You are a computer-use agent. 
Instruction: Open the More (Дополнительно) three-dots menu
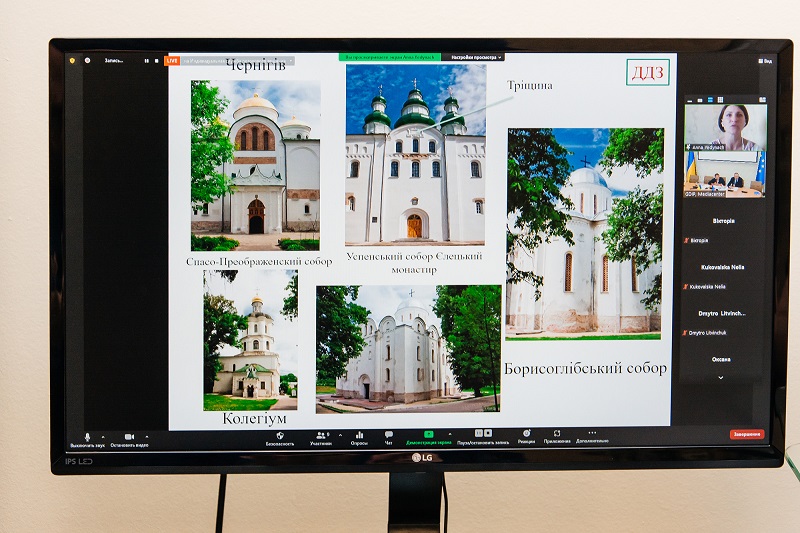pyautogui.click(x=592, y=435)
